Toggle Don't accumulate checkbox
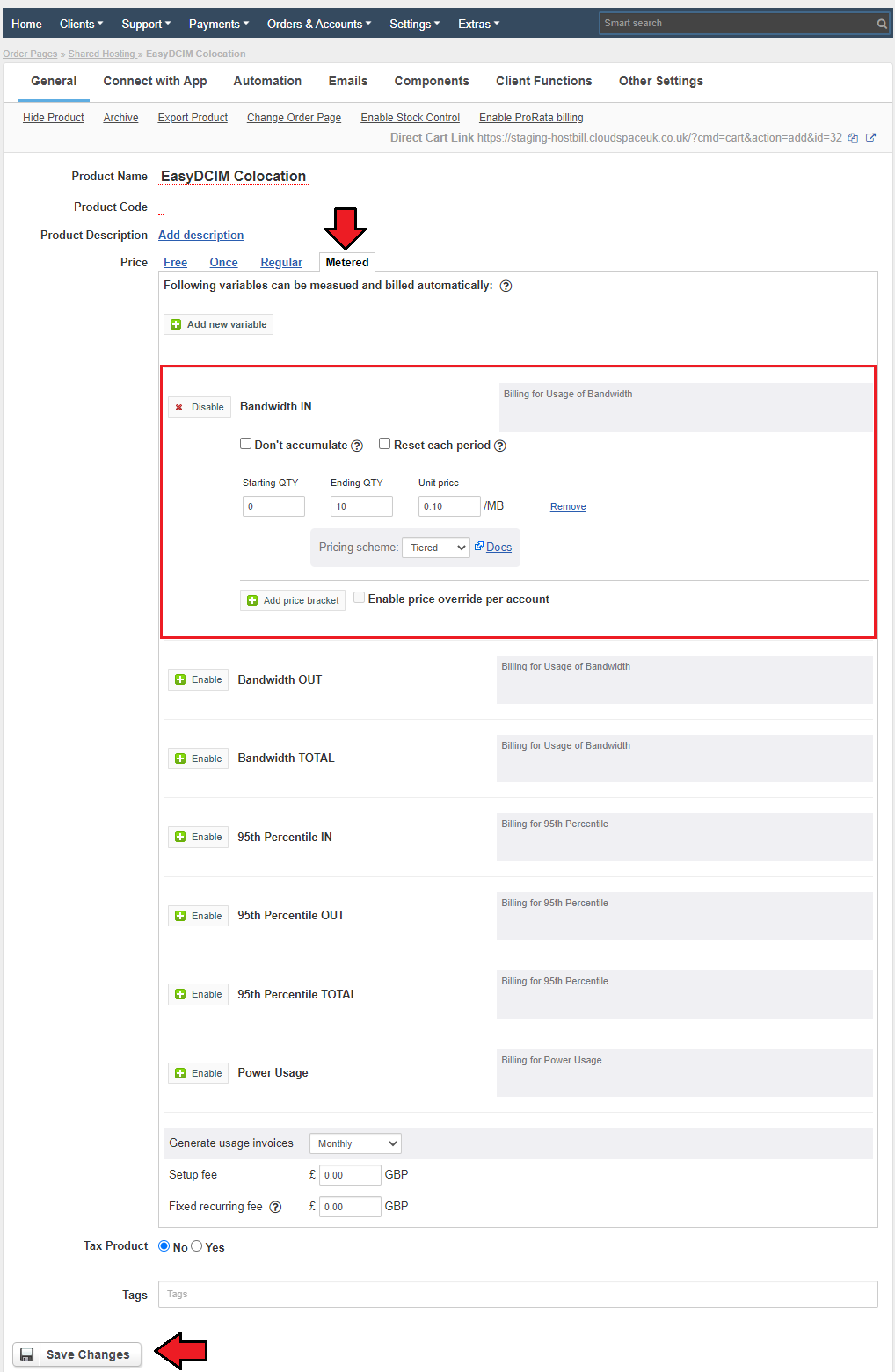This screenshot has width=895, height=1372. [246, 444]
